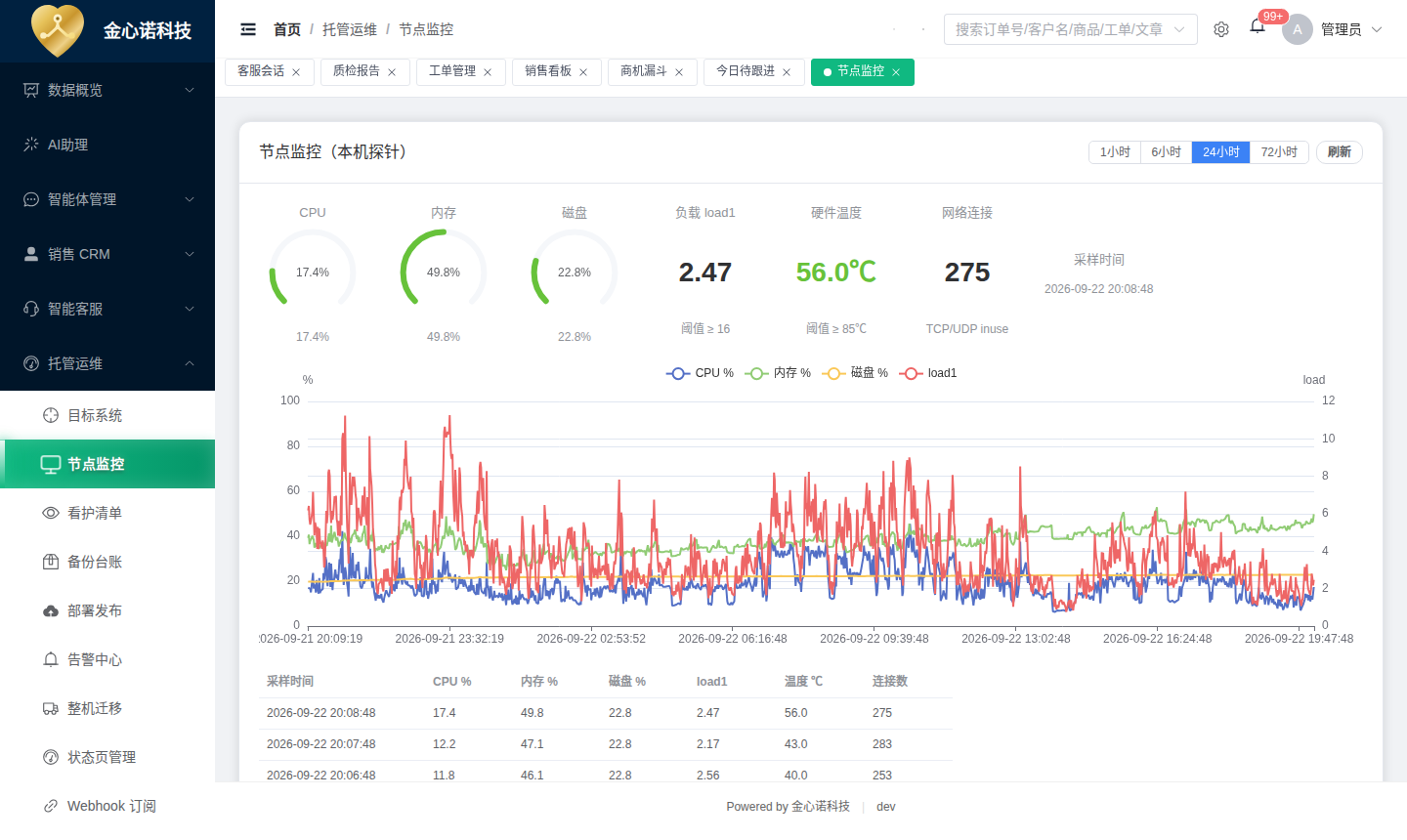Screen dimensions: 1407x840
Task: Click the admin avatar icon
Action: click(x=1298, y=29)
